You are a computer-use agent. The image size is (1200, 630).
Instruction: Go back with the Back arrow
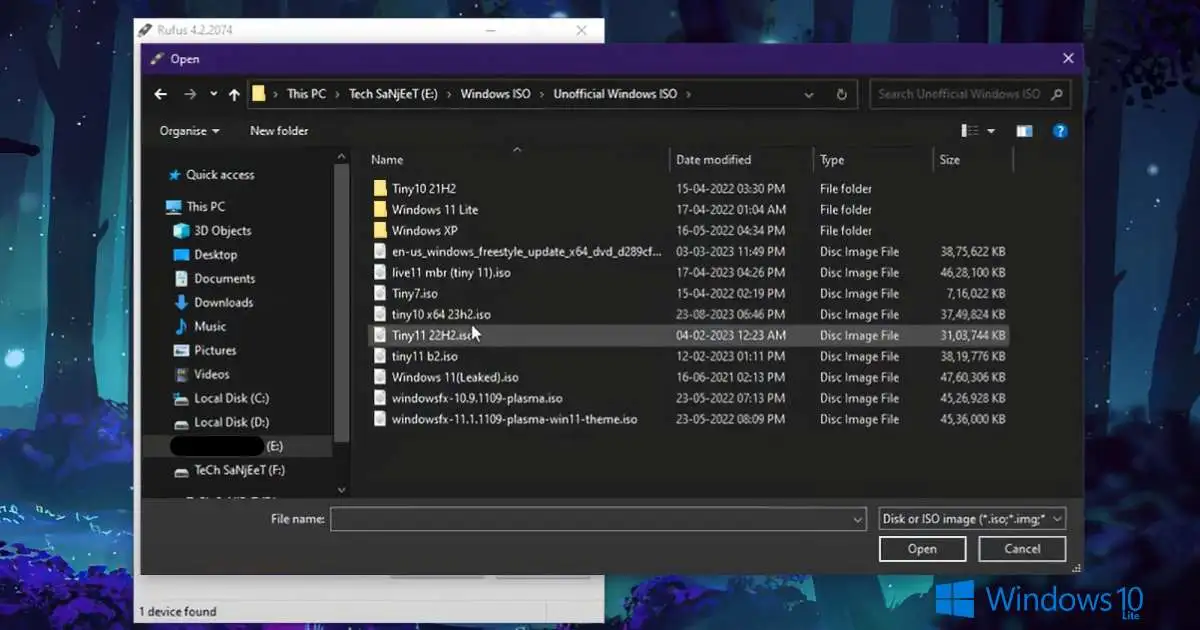(161, 94)
